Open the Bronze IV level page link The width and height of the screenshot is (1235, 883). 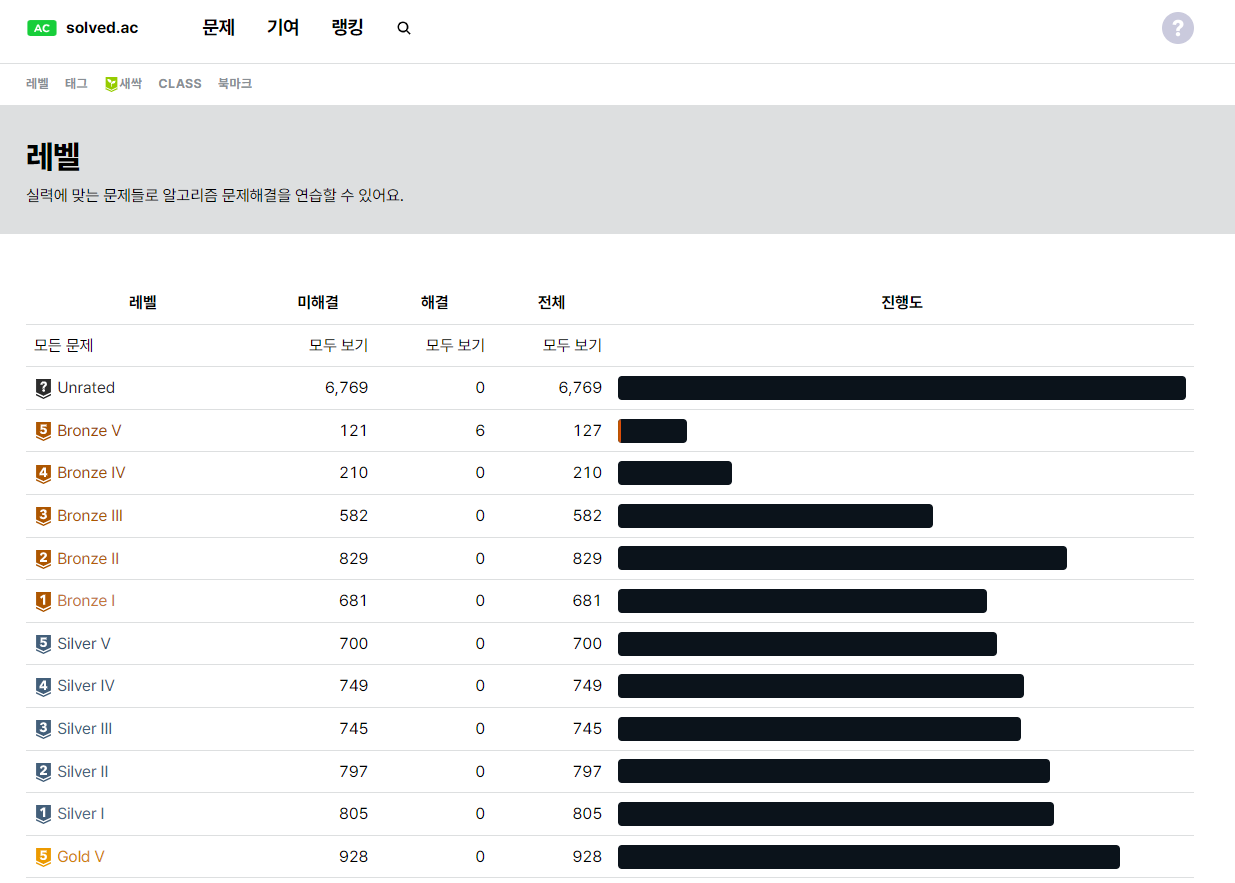tap(90, 472)
